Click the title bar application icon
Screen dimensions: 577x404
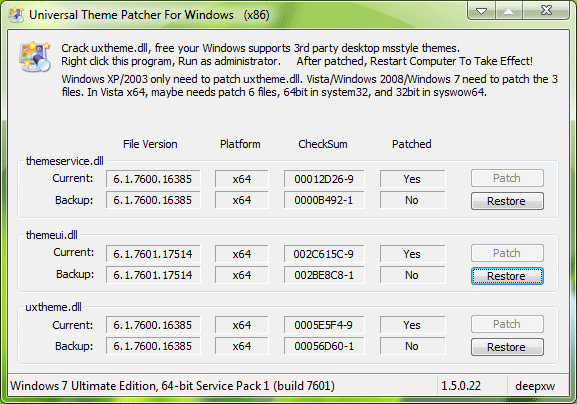(16, 15)
